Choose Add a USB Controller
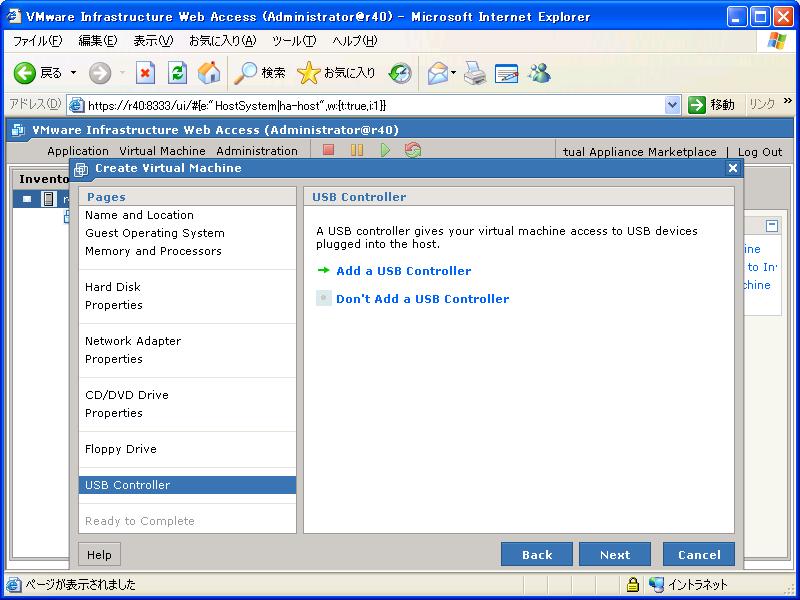Viewport: 800px width, 600px height. [404, 271]
